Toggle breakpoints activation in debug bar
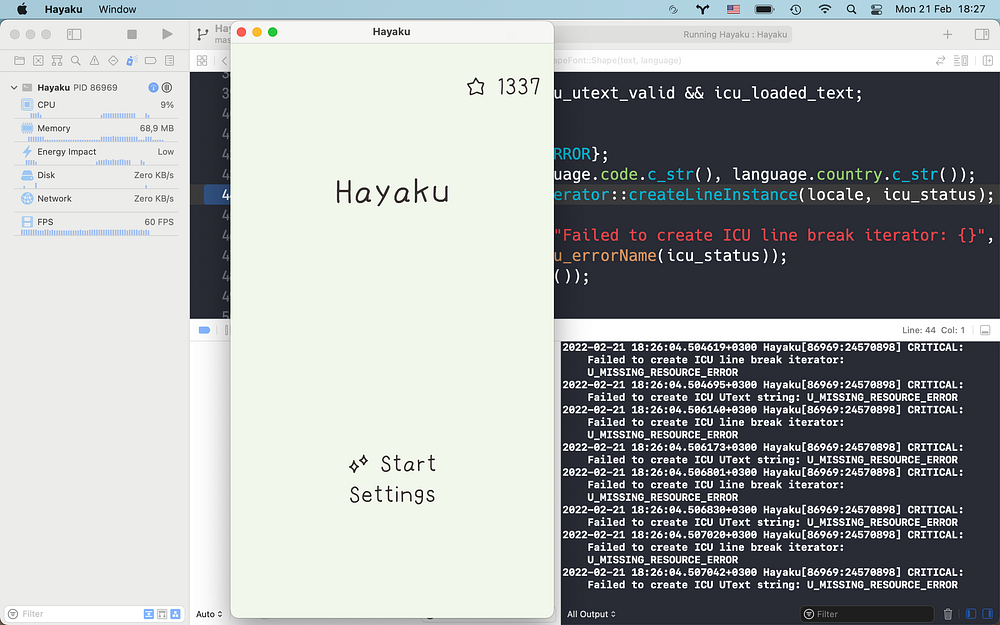This screenshot has width=1000, height=625. tap(205, 330)
